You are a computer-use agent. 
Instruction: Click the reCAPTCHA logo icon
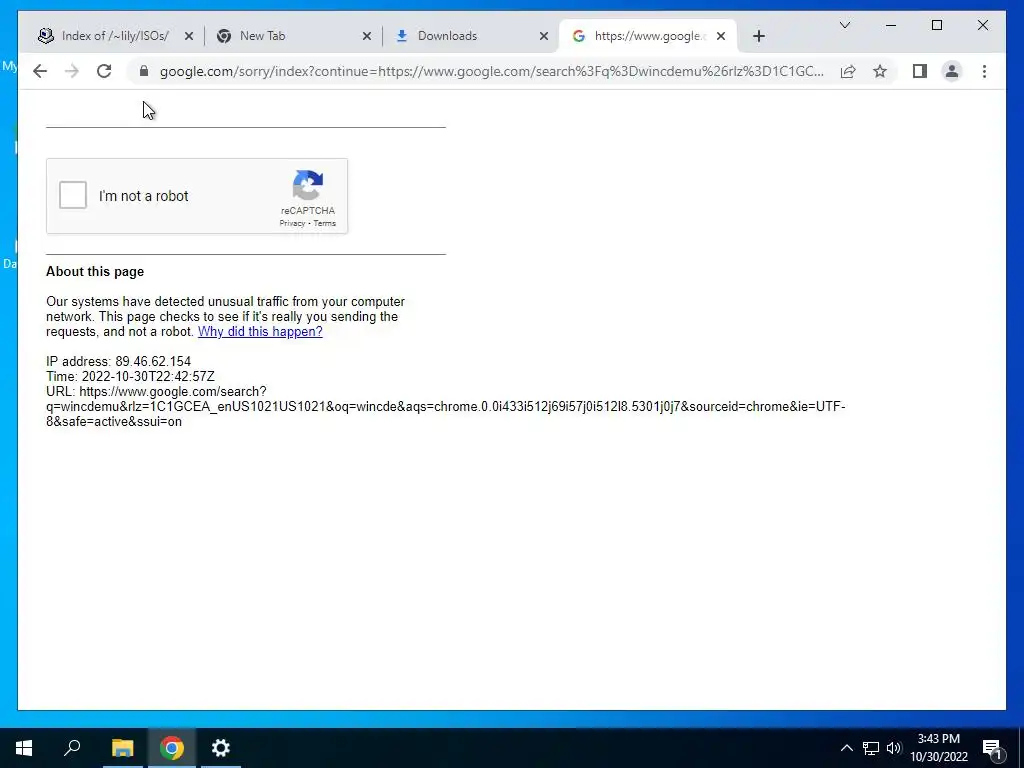click(308, 185)
